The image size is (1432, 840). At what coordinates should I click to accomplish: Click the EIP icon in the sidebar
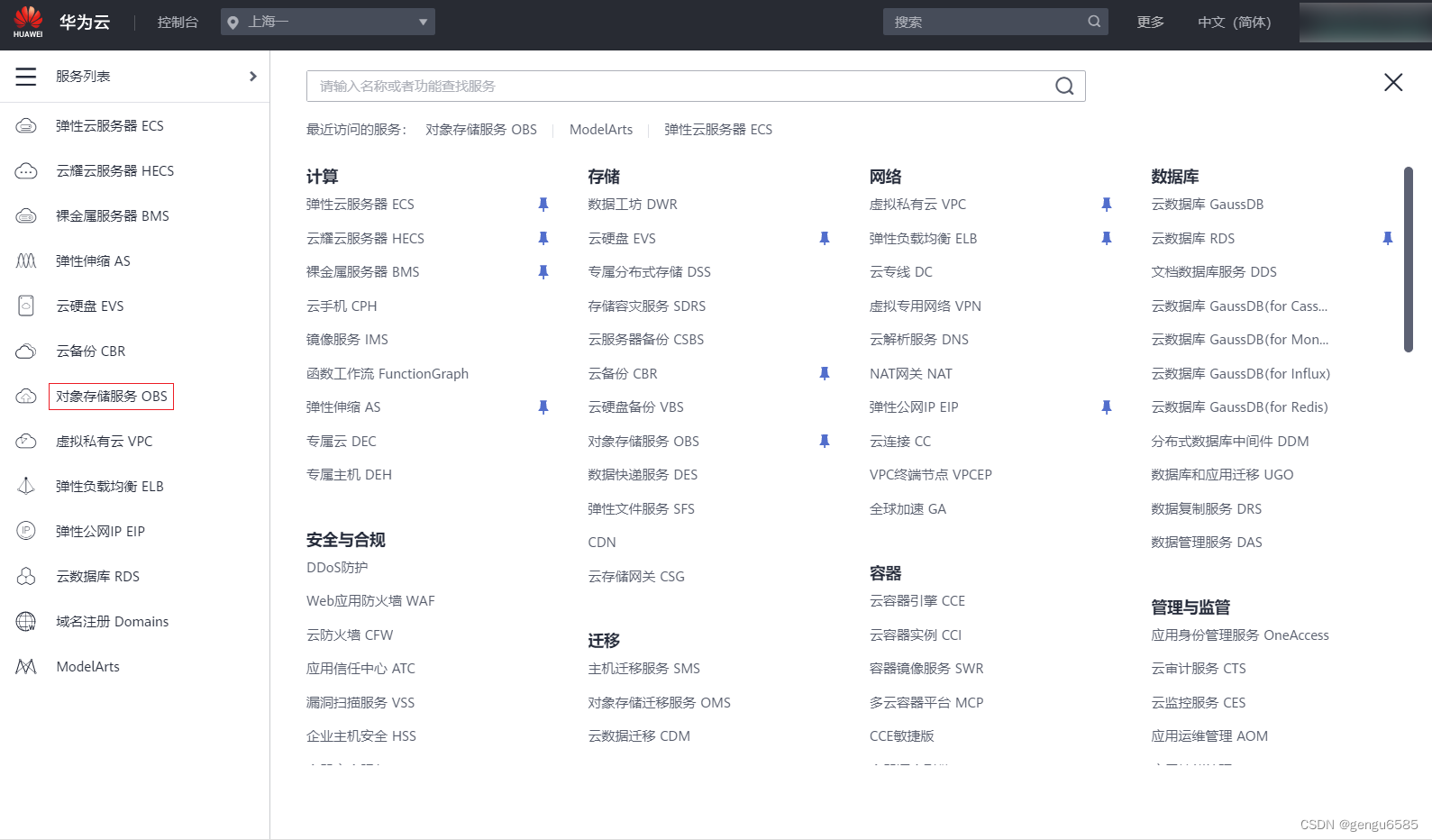point(26,531)
